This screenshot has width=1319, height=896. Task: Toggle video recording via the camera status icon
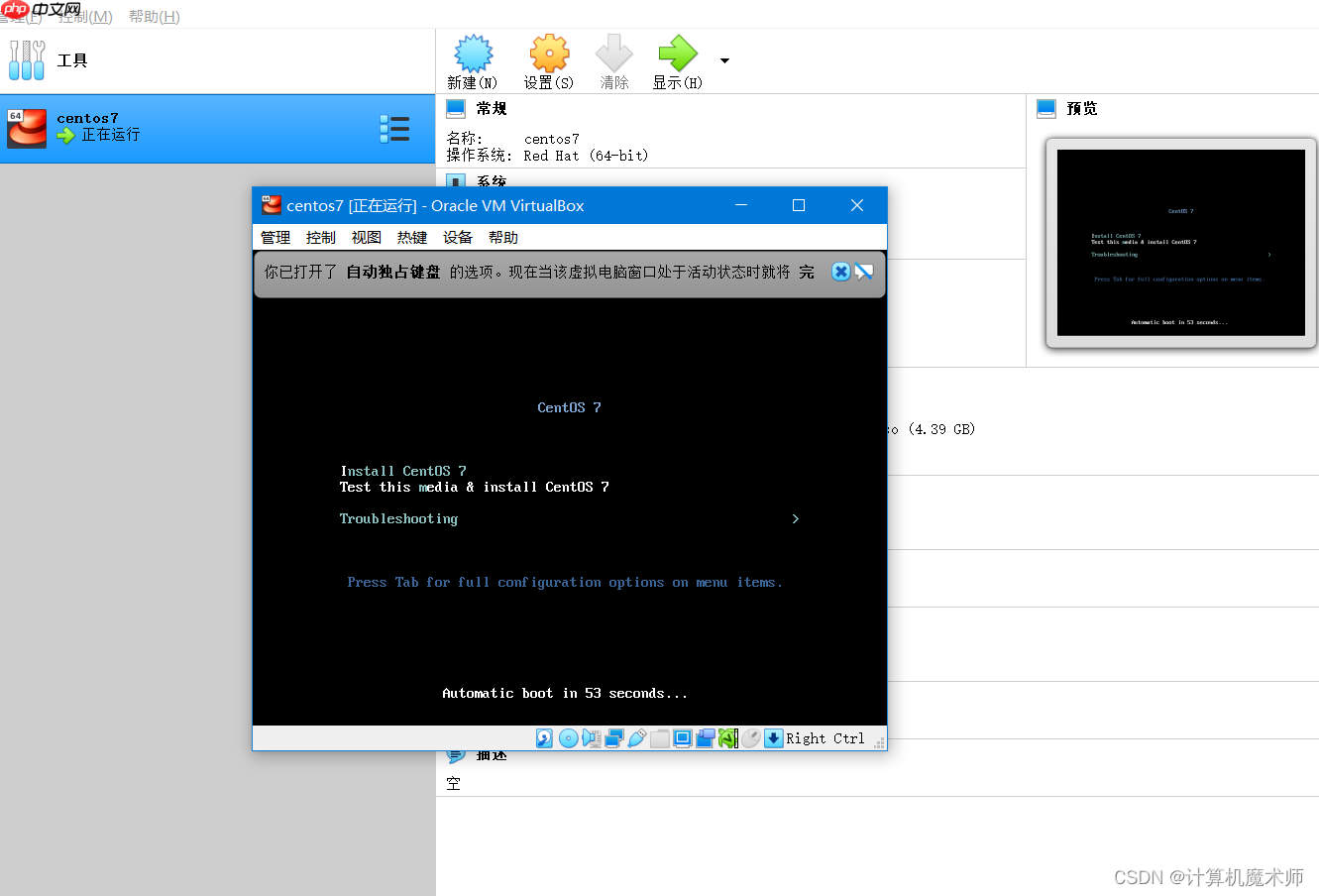point(706,738)
